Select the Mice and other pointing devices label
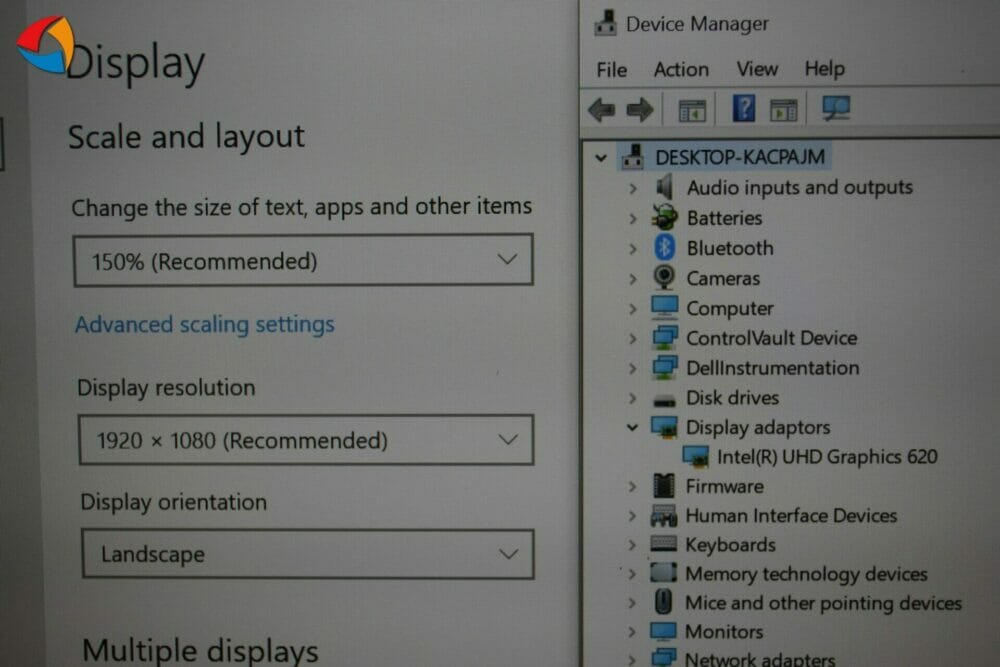The height and width of the screenshot is (667, 1000). point(823,603)
